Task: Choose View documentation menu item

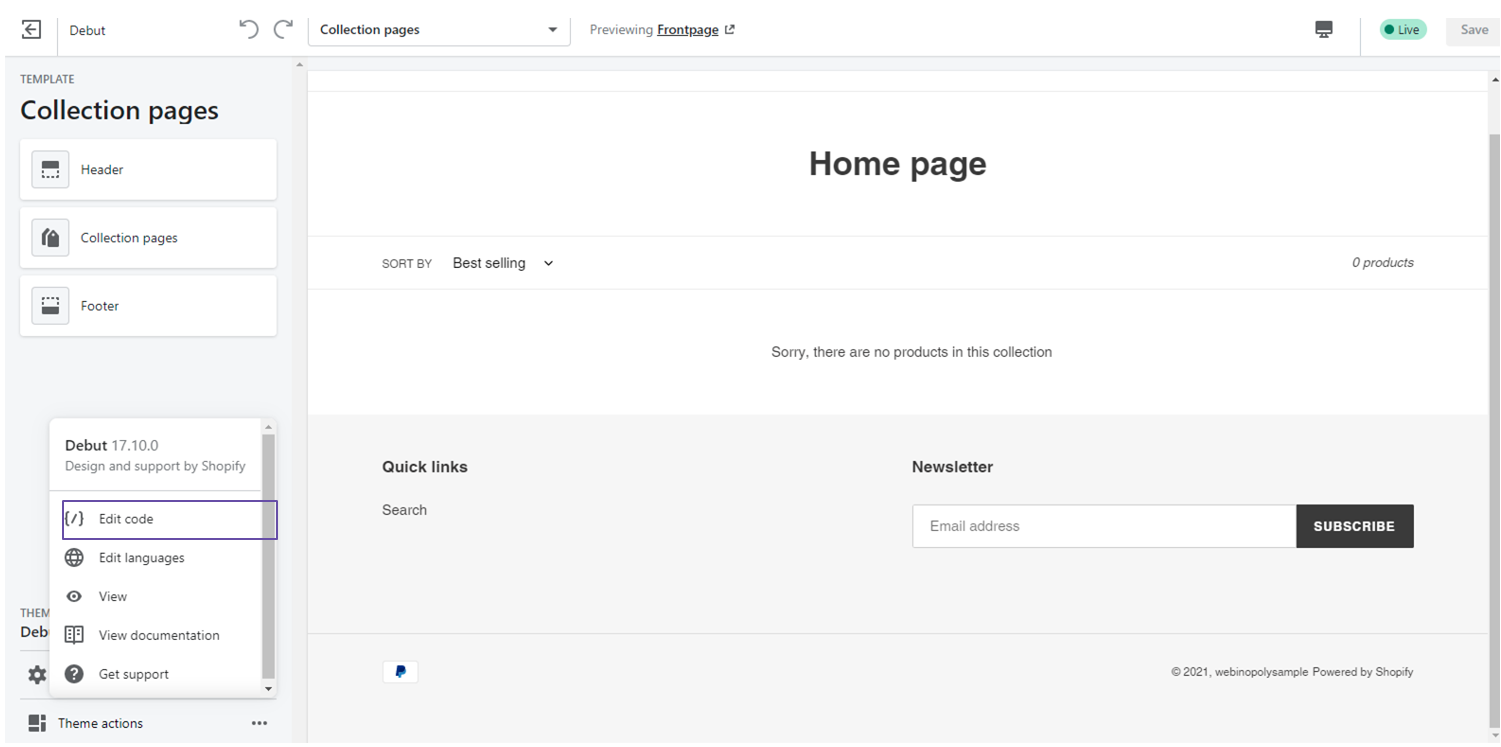Action: (x=158, y=635)
